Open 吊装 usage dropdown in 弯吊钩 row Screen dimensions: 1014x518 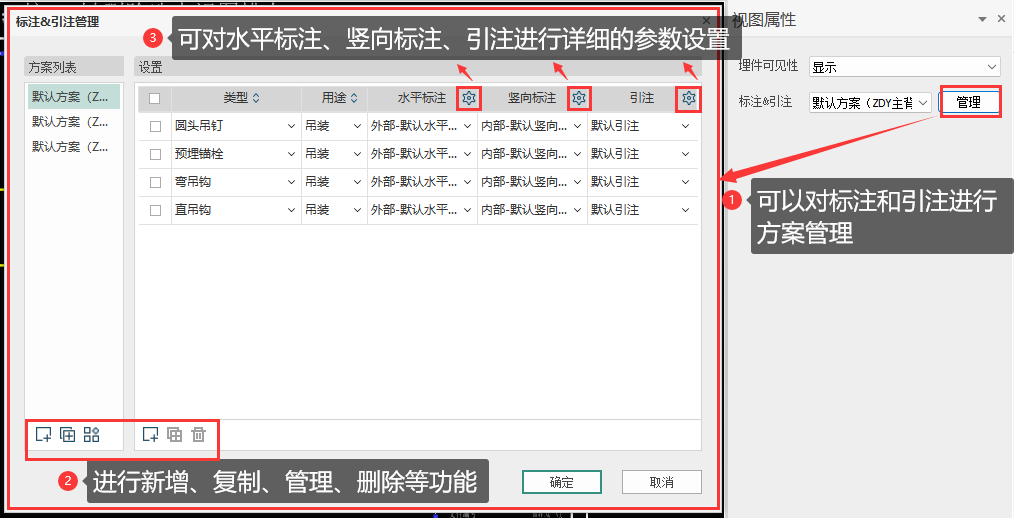(x=357, y=182)
